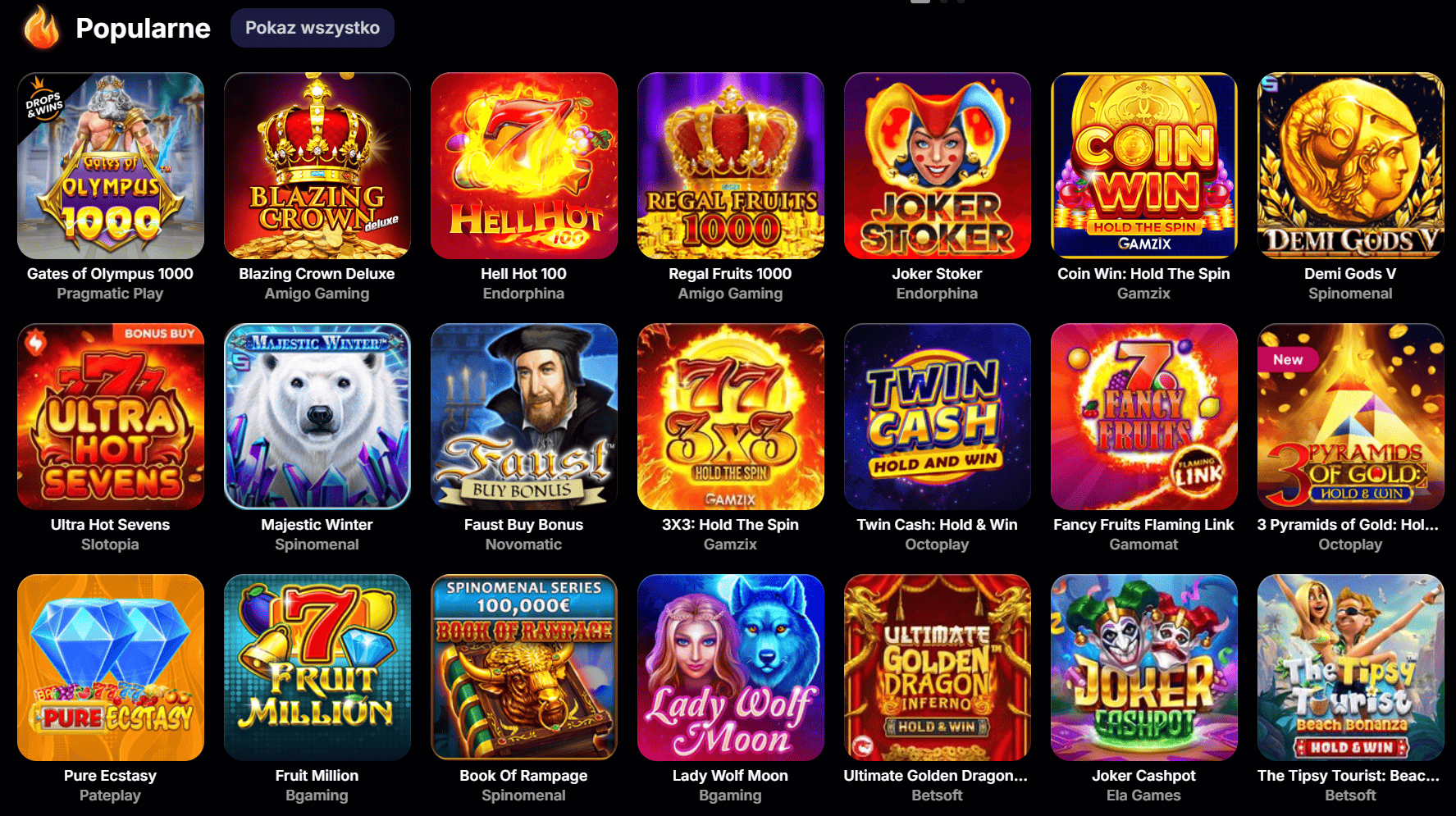This screenshot has width=1456, height=816.
Task: Open the Gates of Olympus 1000 thumbnail
Action: tap(111, 166)
